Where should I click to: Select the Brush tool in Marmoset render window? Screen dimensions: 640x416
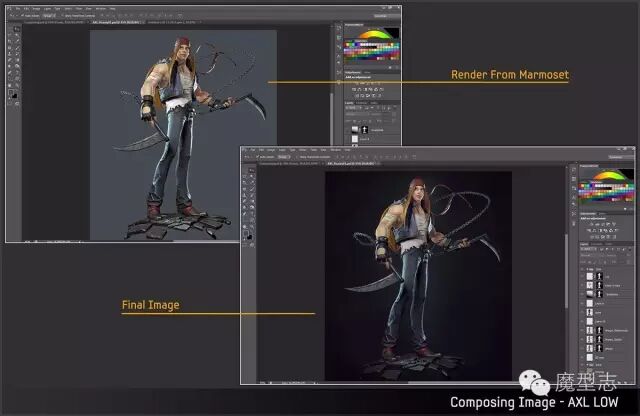17,48
